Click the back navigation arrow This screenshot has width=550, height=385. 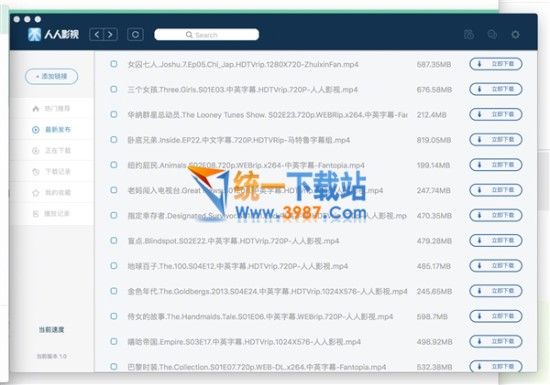pyautogui.click(x=97, y=34)
